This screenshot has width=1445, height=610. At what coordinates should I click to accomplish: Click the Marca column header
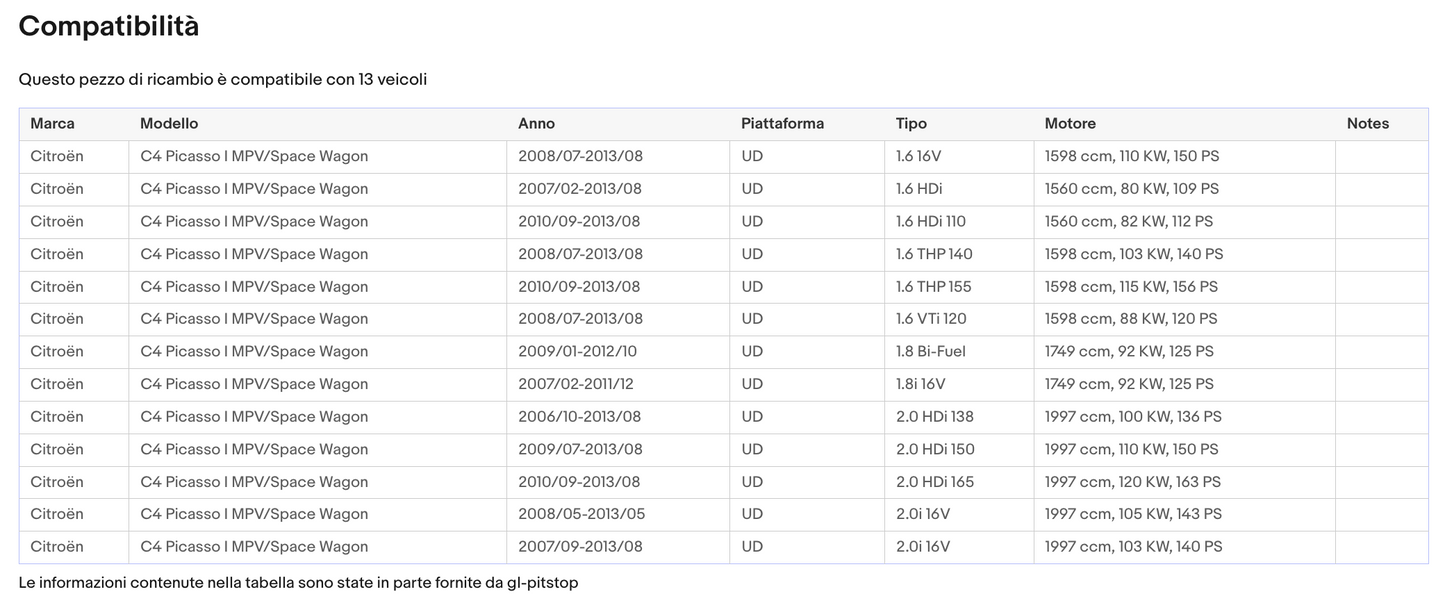52,124
